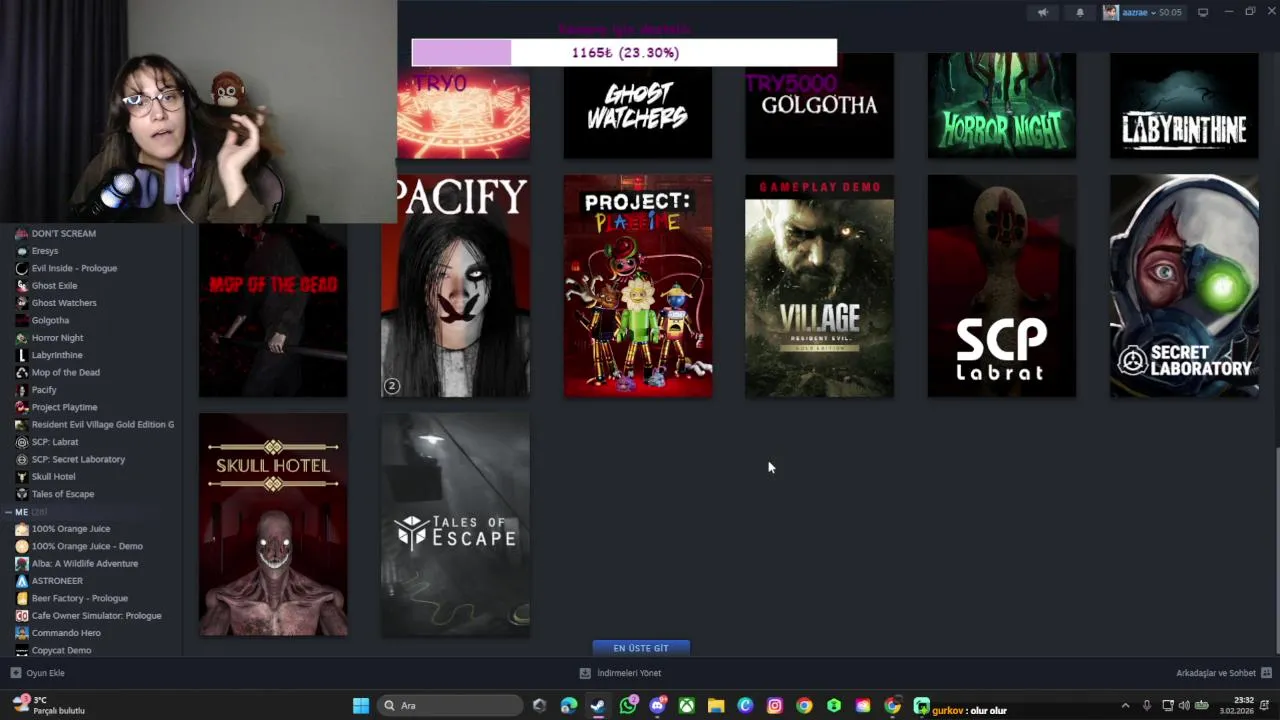Viewport: 1280px width, 720px height.
Task: Open Arkadaşlar ve Sohbet friends chat
Action: point(1224,673)
